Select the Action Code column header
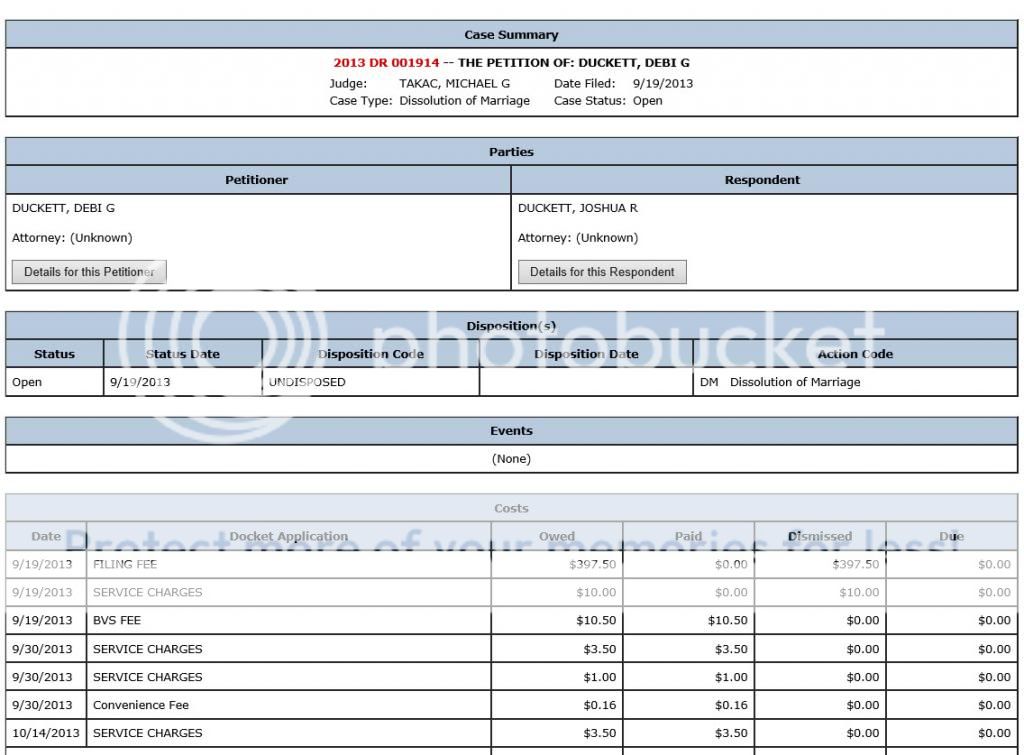 855,354
